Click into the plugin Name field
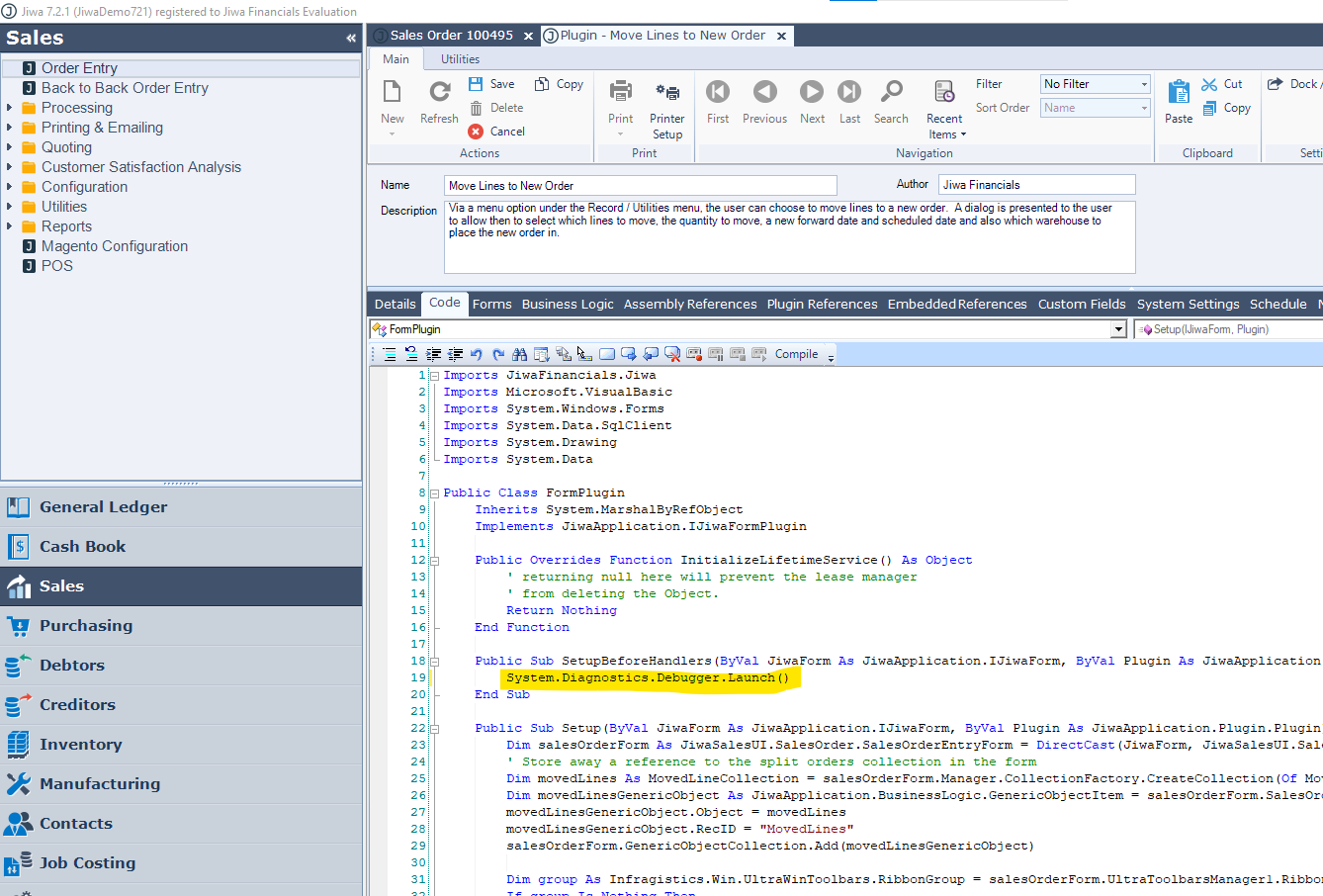 coord(640,186)
